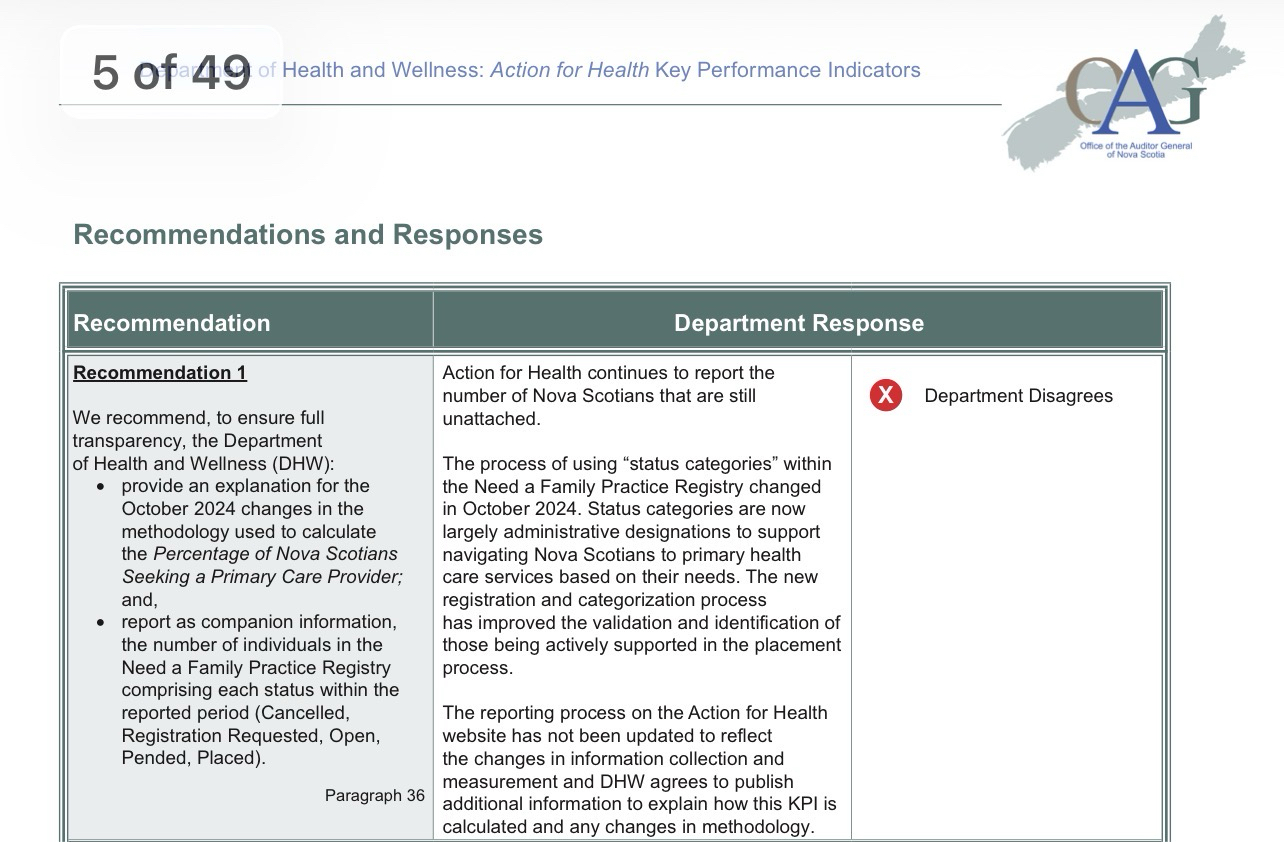Click the underlined 'Recommendation 1' heading
The height and width of the screenshot is (842, 1284).
tap(160, 373)
